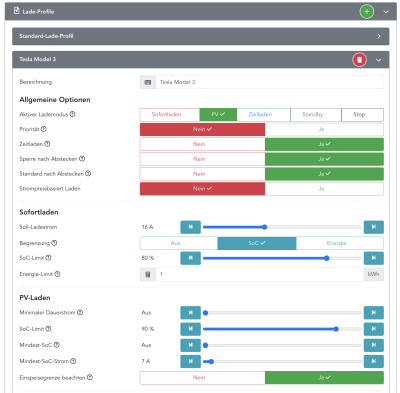Select Stop charge mode

tap(362, 115)
